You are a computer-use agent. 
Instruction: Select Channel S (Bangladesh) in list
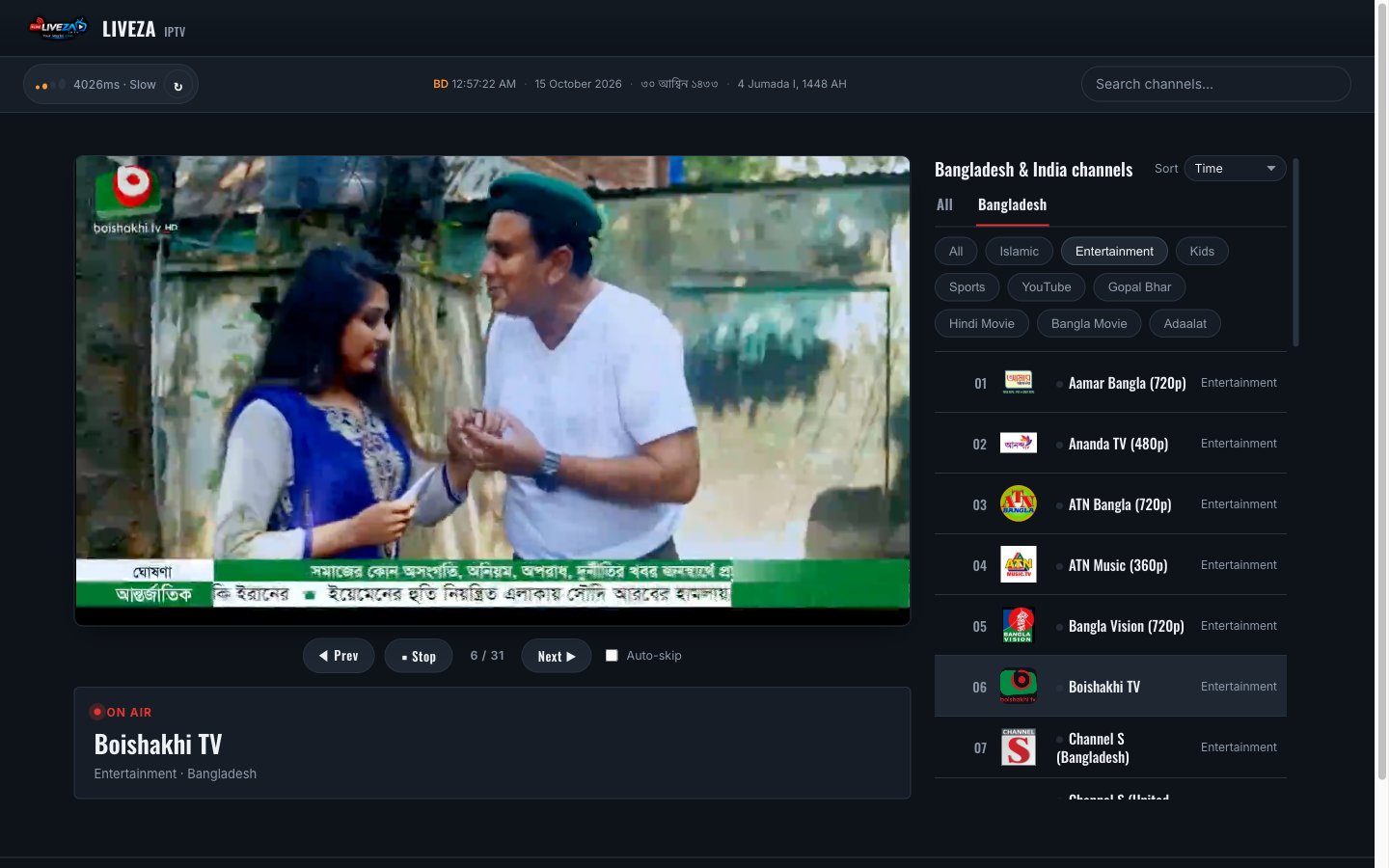tap(1110, 747)
